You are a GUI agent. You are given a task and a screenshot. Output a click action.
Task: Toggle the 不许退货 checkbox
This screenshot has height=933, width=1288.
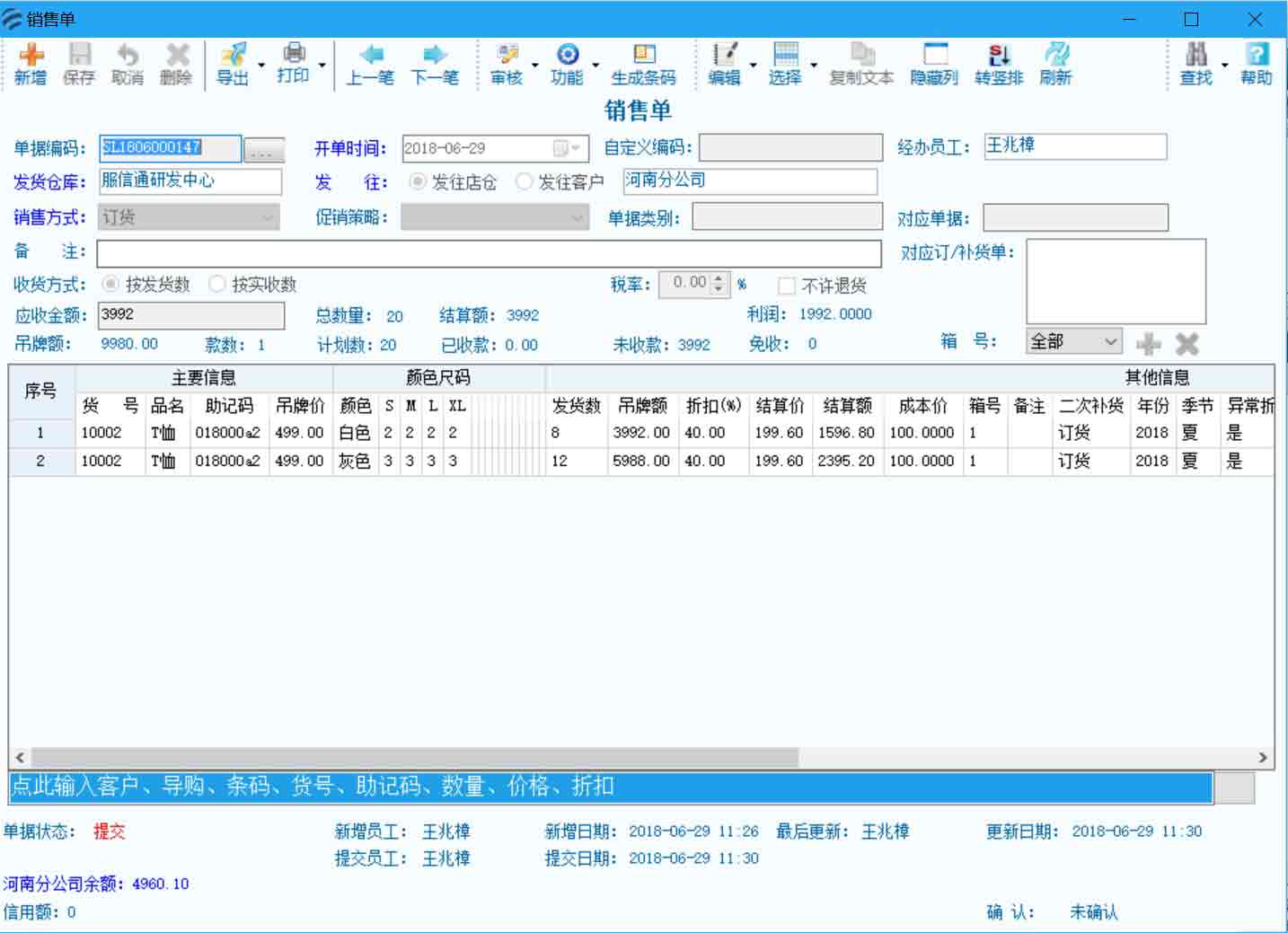(787, 286)
